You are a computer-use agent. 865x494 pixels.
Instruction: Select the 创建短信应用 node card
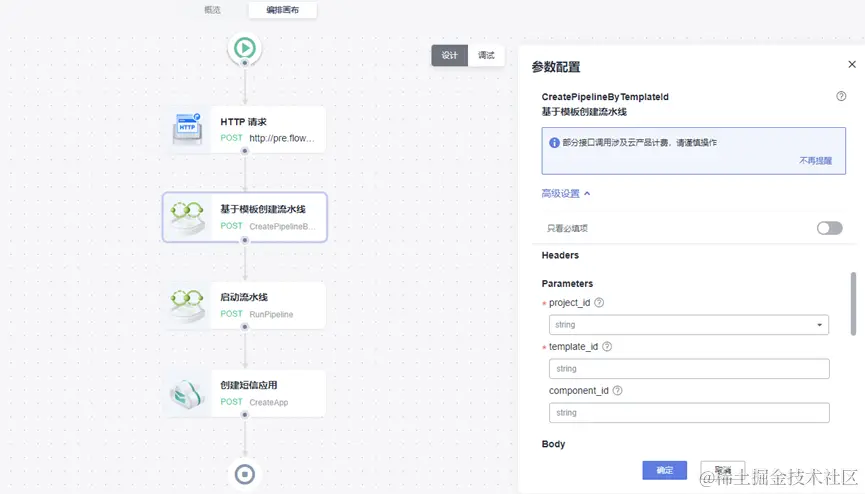tap(244, 393)
